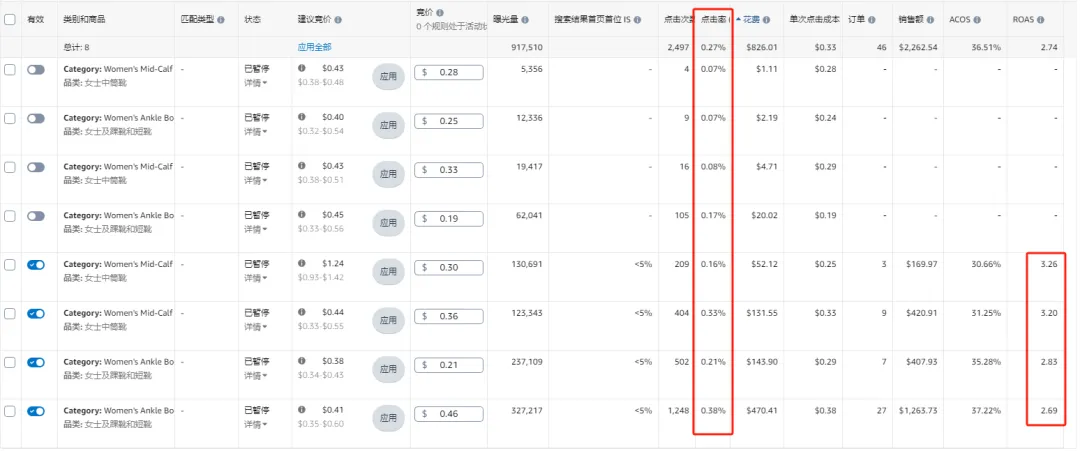Click info icon next to $0.43 suggestion, $0.38-$0.51 row
Image resolution: width=1080 pixels, height=451 pixels.
point(302,166)
